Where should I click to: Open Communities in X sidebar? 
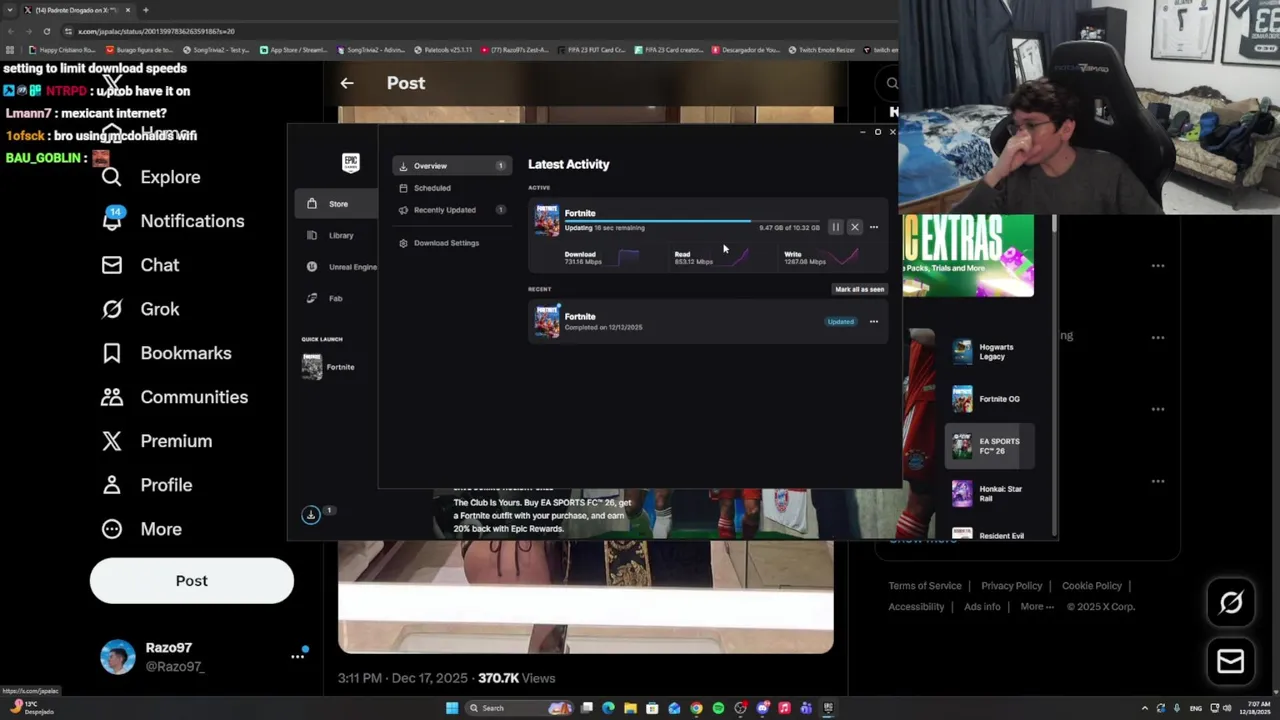click(174, 397)
